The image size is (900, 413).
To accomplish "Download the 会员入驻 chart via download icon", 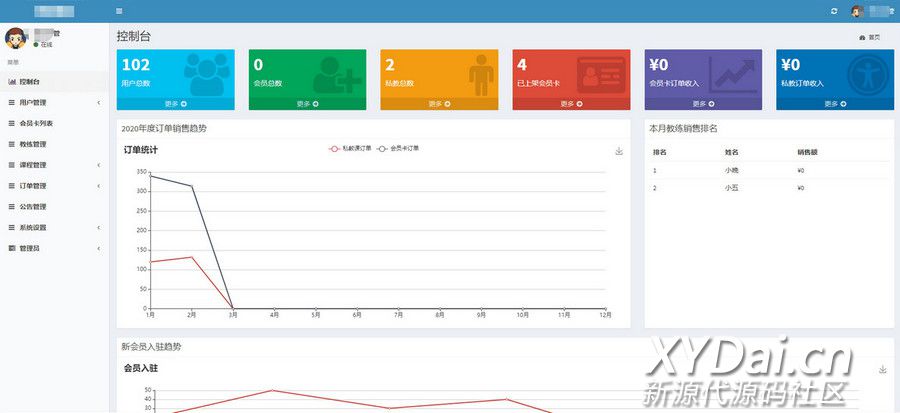I will [883, 369].
